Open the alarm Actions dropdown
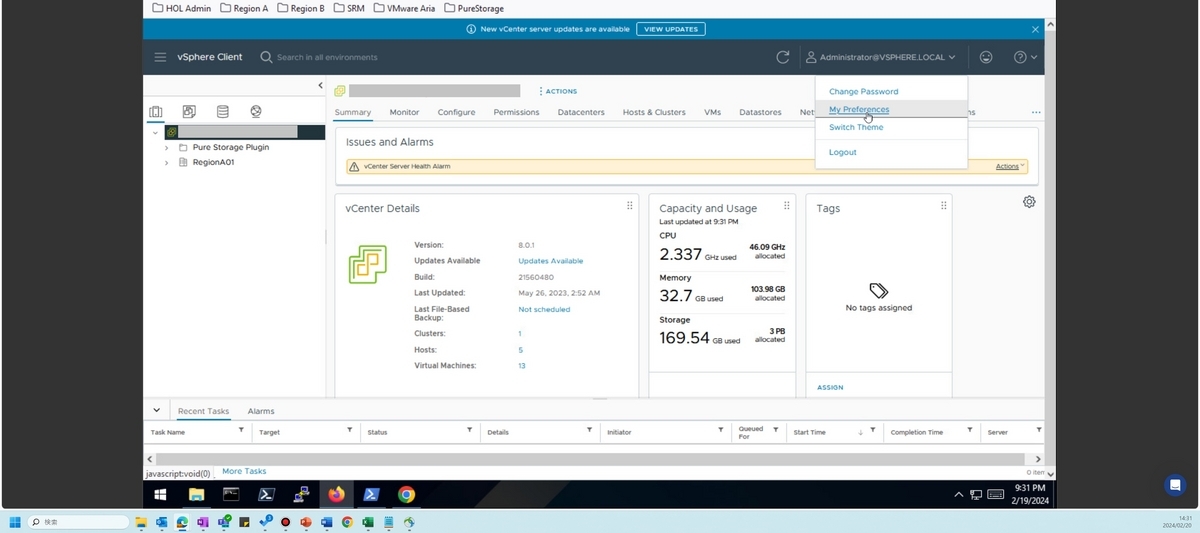The image size is (1200, 533). coord(1011,167)
